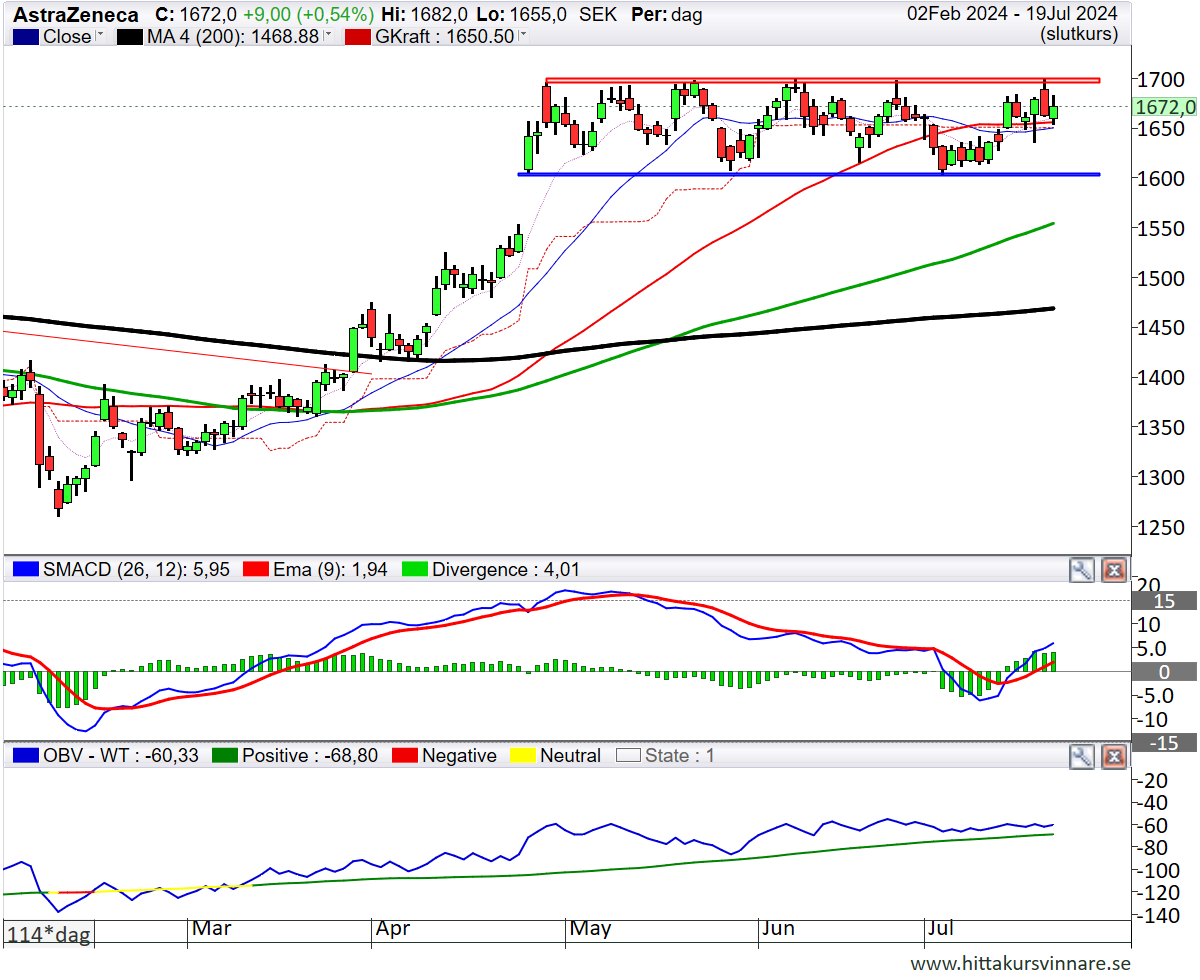
Task: Click the Jun label on time axis
Action: 778,929
